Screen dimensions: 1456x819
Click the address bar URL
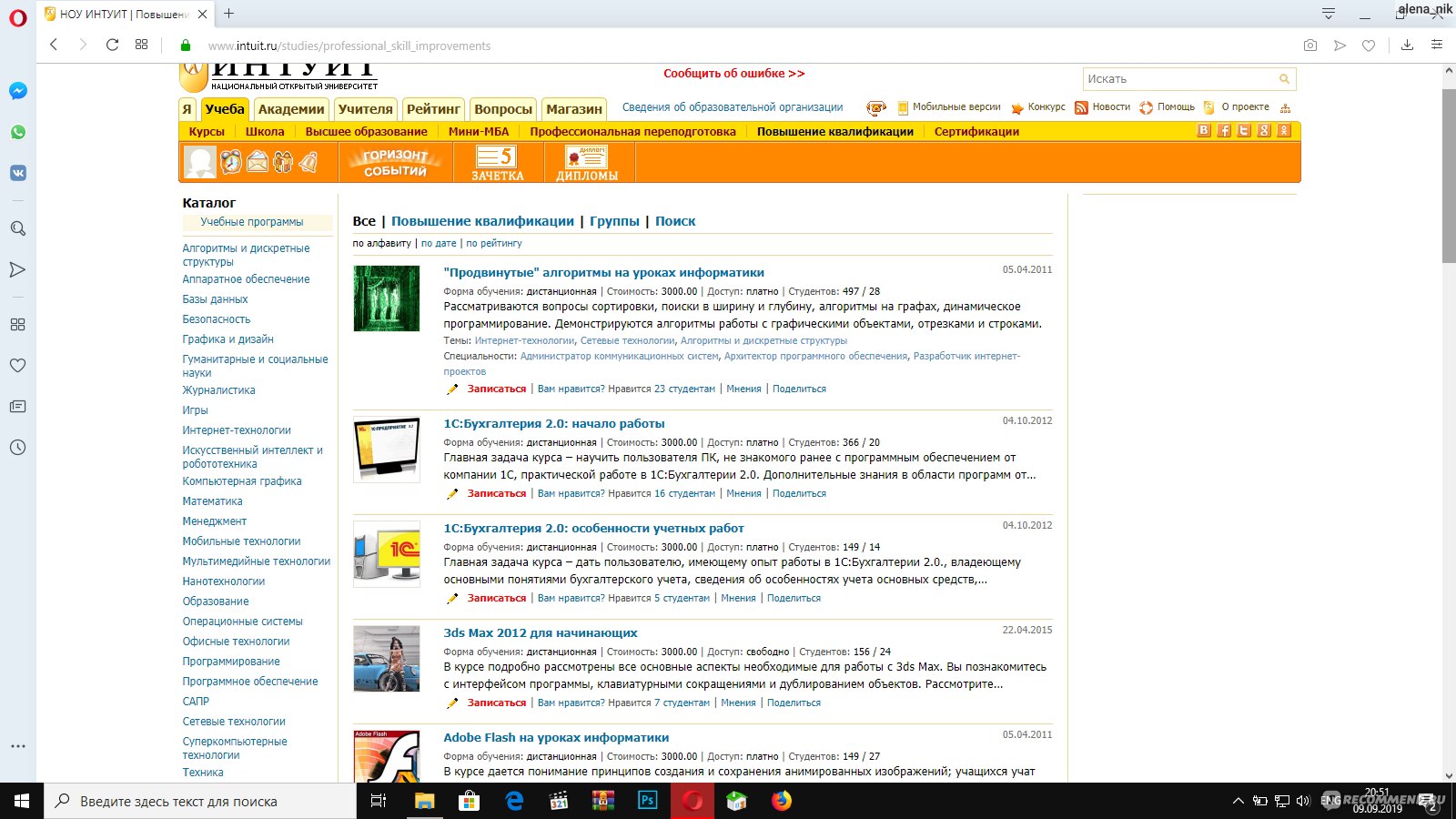(349, 45)
